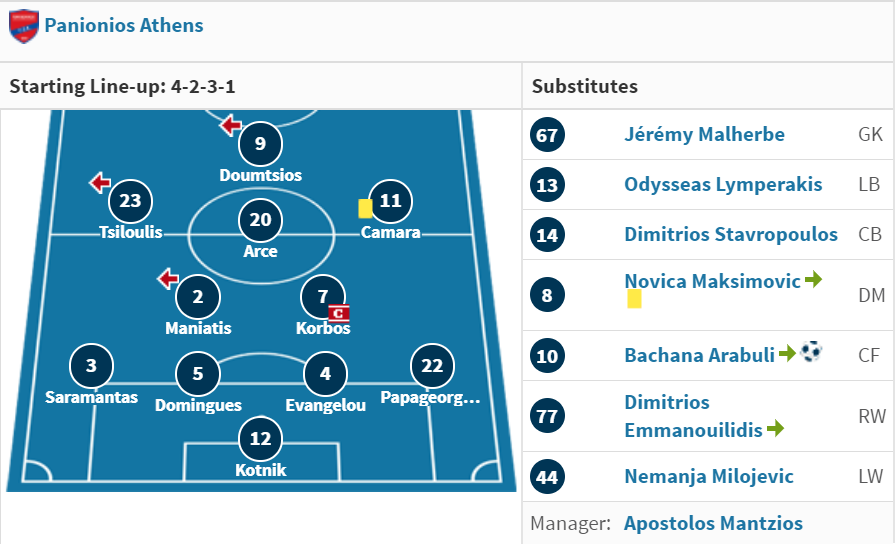The image size is (895, 544).
Task: Select player number 20 Arce on pitch
Action: 260,219
